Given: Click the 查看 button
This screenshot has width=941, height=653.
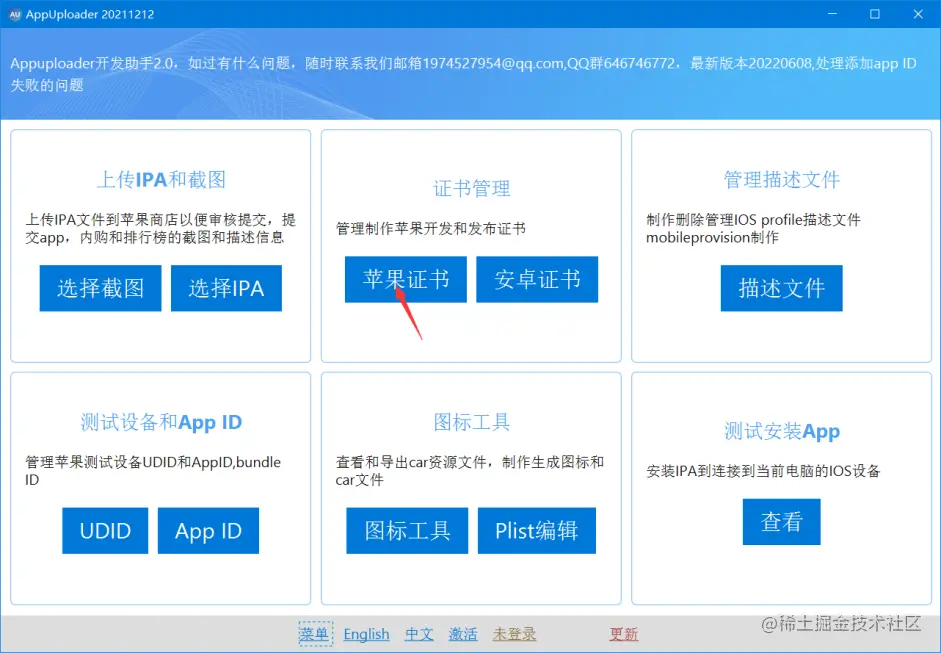Looking at the screenshot, I should click(x=781, y=522).
